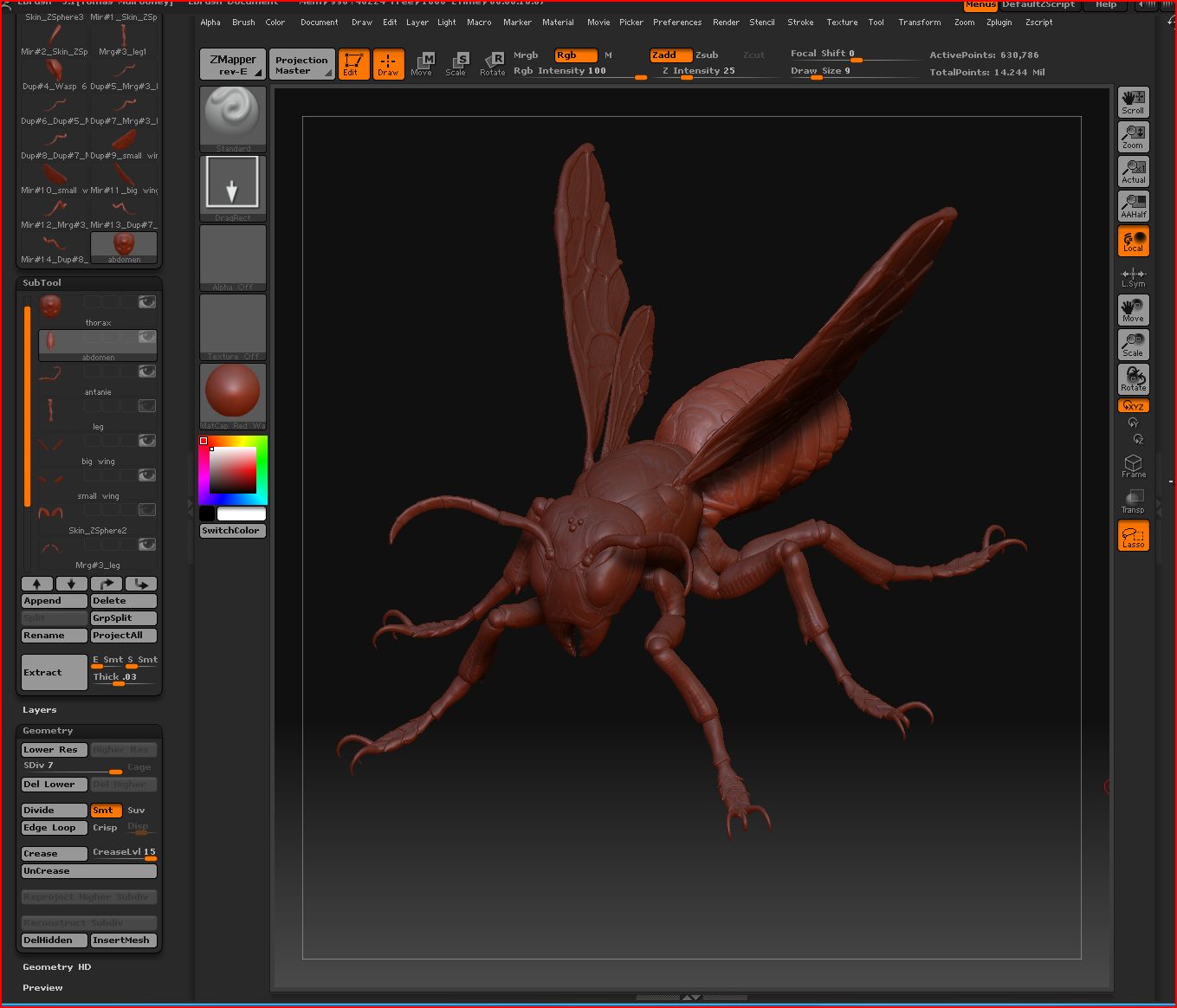Screen dimensions: 1177x1008
Task: Select the Scroll canvas tool icon
Action: (1133, 101)
